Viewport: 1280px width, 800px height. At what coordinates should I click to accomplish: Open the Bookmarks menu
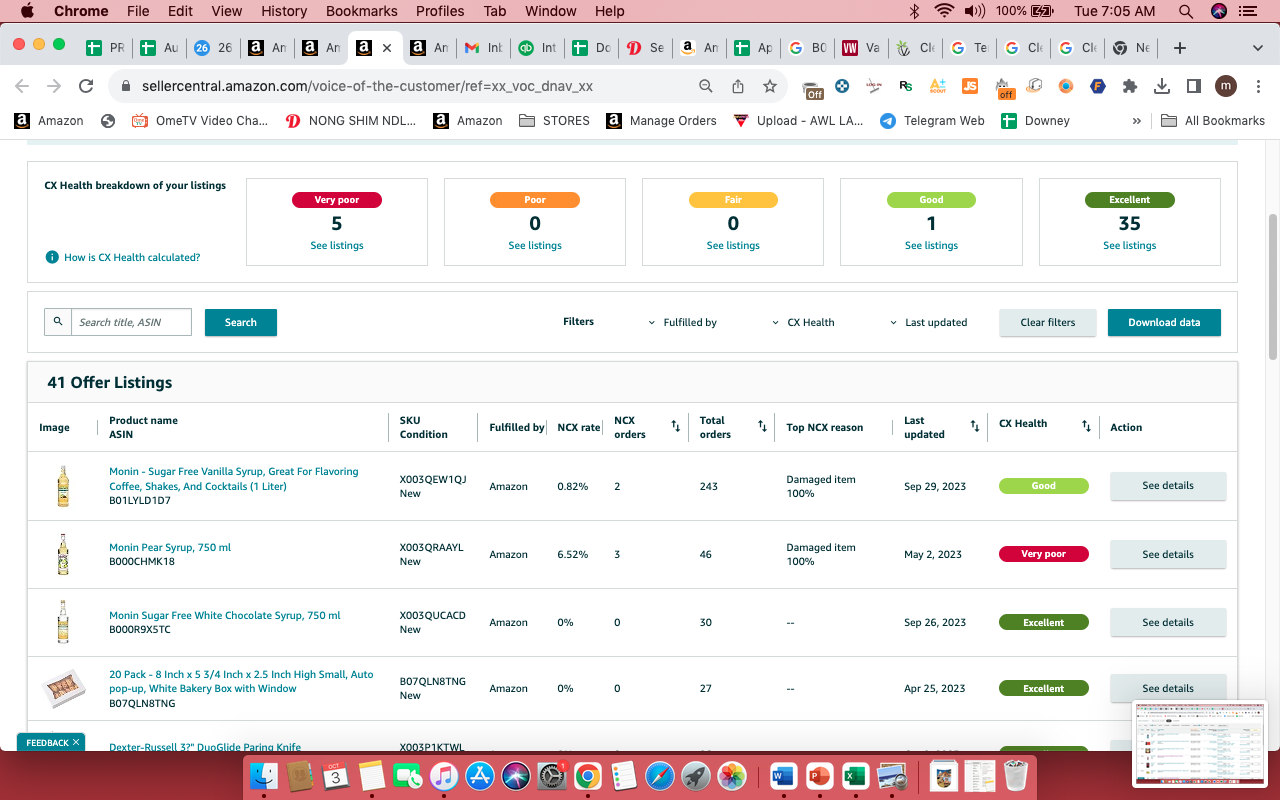[360, 11]
